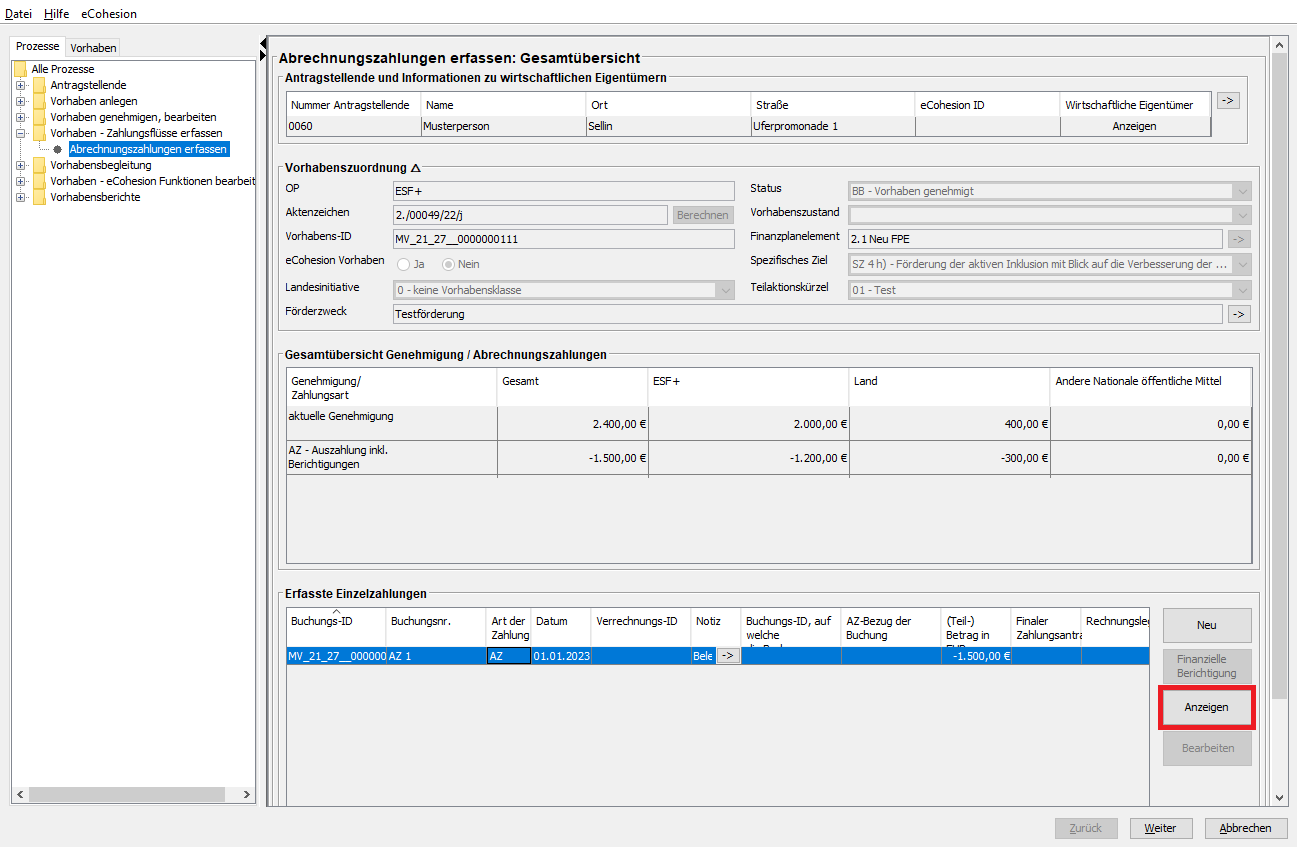Collapse Vorhaben - Zahlungsflüsse erfassen node
Screen dimensions: 1297x847
(x=20, y=133)
